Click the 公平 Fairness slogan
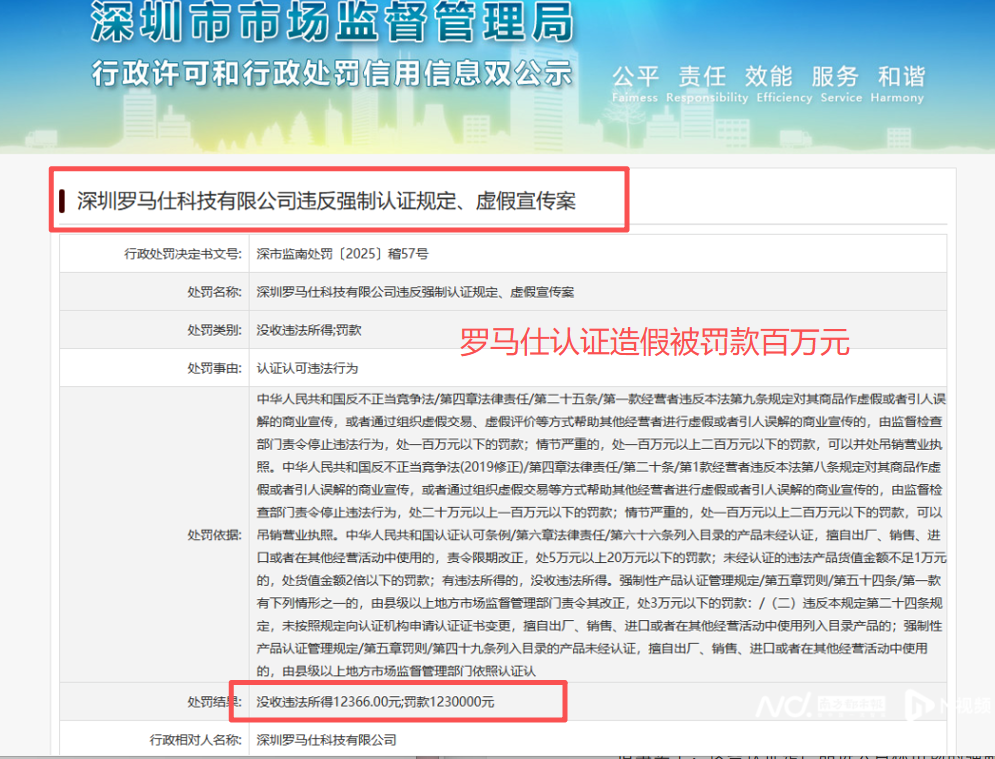The width and height of the screenshot is (995, 759). click(x=635, y=84)
